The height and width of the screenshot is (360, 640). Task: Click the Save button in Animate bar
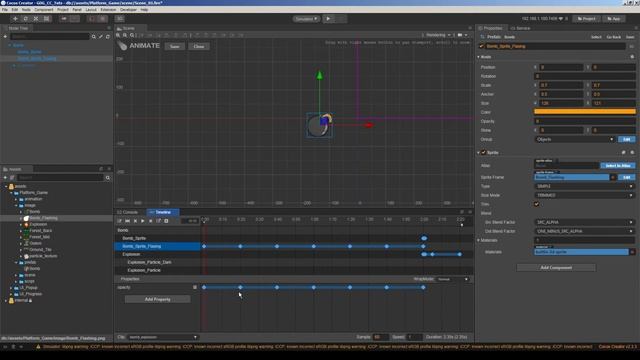click(175, 47)
